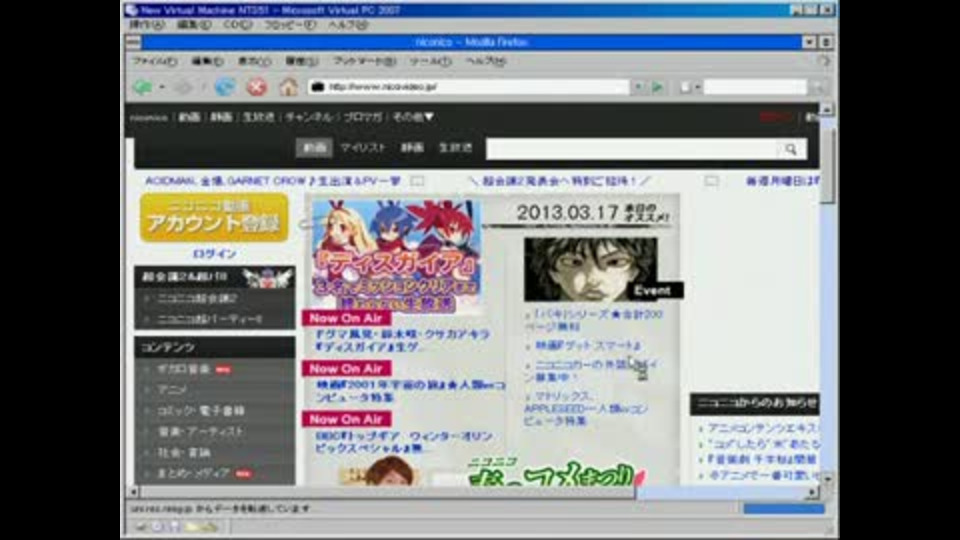This screenshot has height=540, width=960.
Task: Open Firefox 表示 menu
Action: coord(254,61)
